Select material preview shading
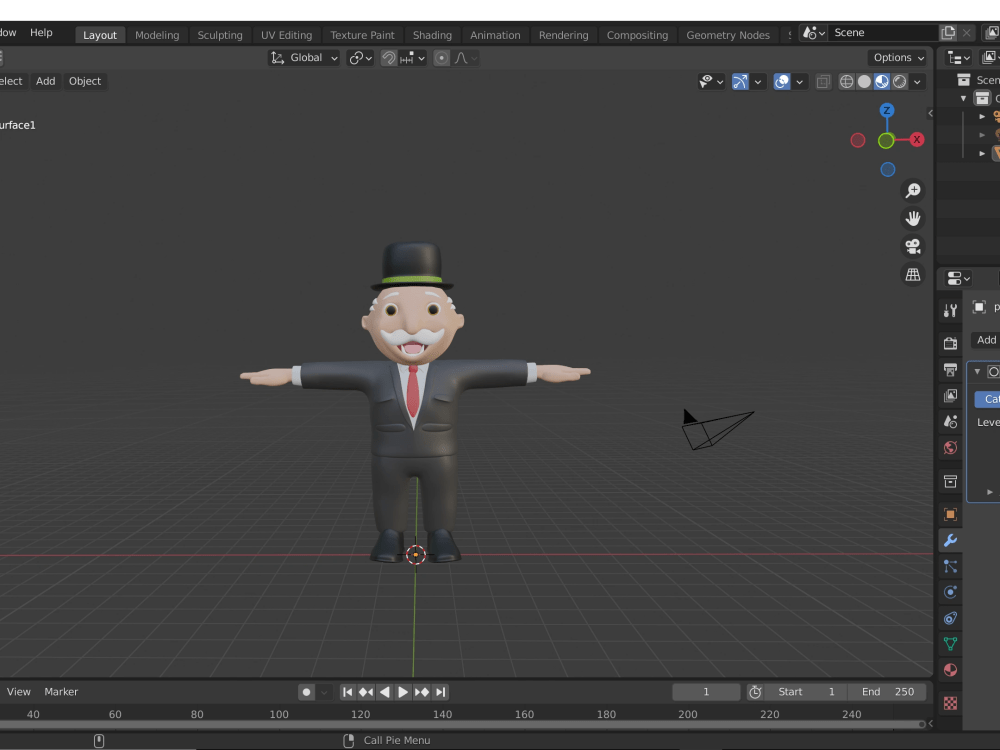1000x750 pixels. coord(882,82)
